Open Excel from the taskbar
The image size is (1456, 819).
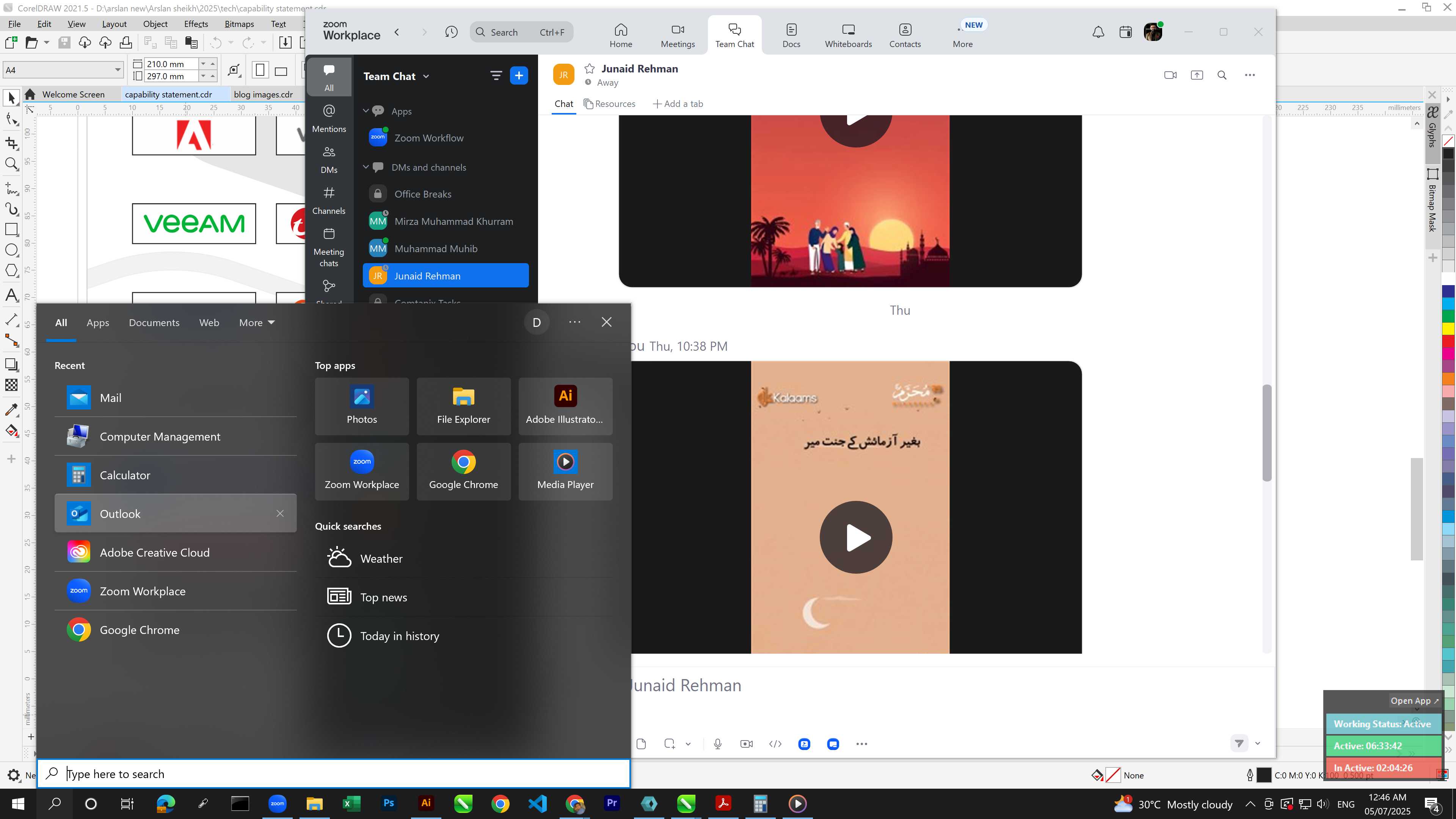click(x=351, y=803)
